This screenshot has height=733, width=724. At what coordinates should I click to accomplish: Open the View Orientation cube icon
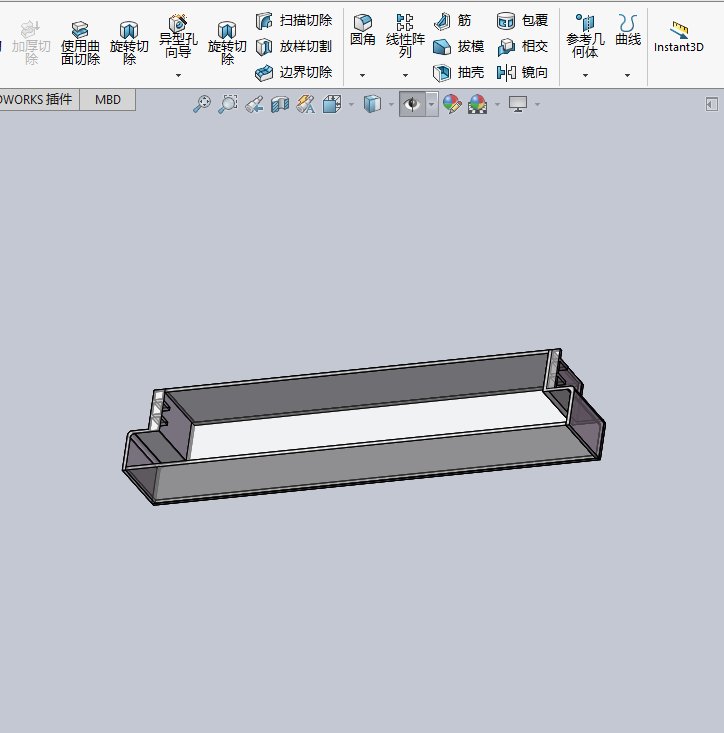pyautogui.click(x=332, y=104)
